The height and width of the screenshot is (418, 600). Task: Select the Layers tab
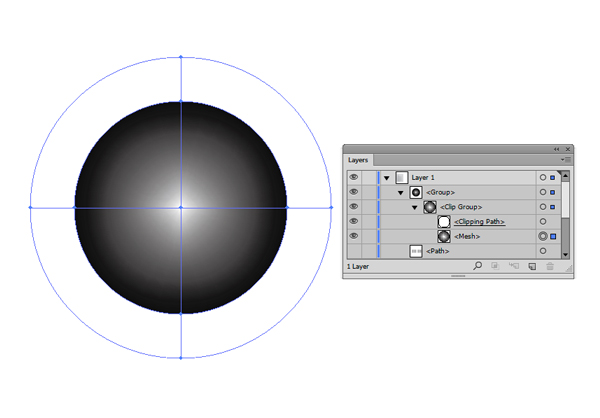(358, 160)
